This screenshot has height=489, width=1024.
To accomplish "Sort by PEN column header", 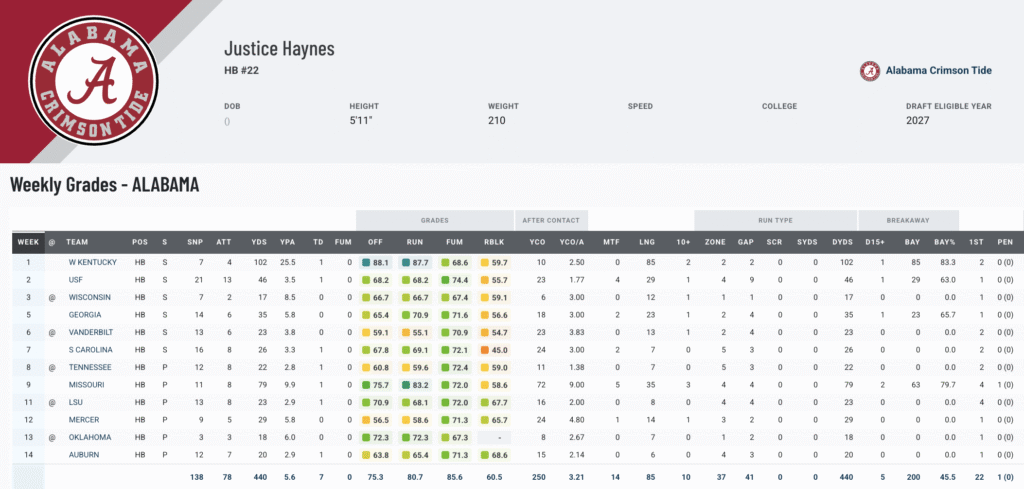I will (1005, 242).
